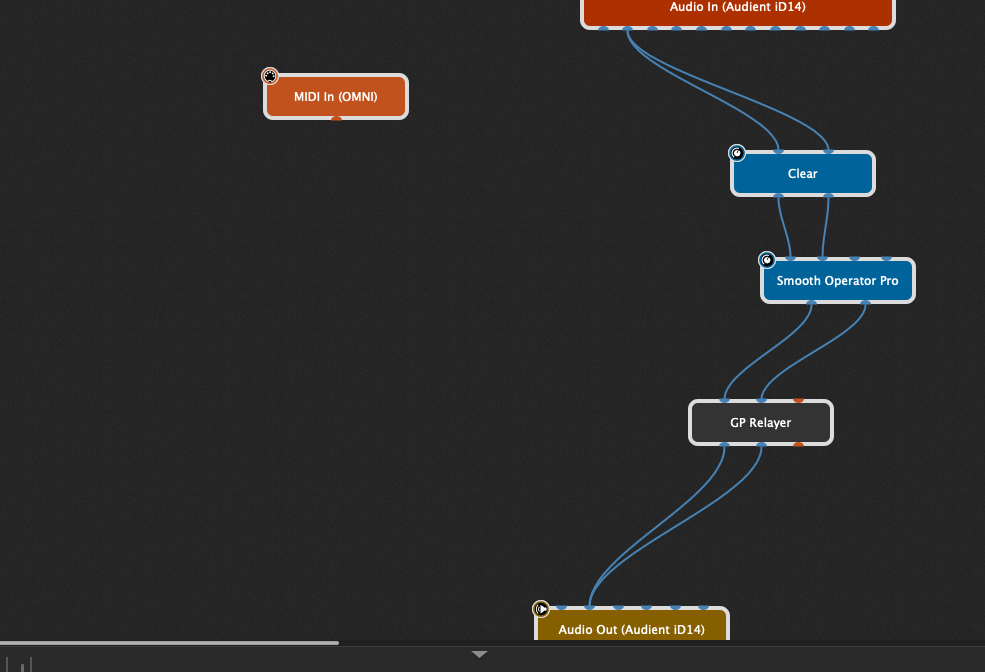Click the orange pin below GP Relayer
The height and width of the screenshot is (672, 985).
(x=798, y=444)
